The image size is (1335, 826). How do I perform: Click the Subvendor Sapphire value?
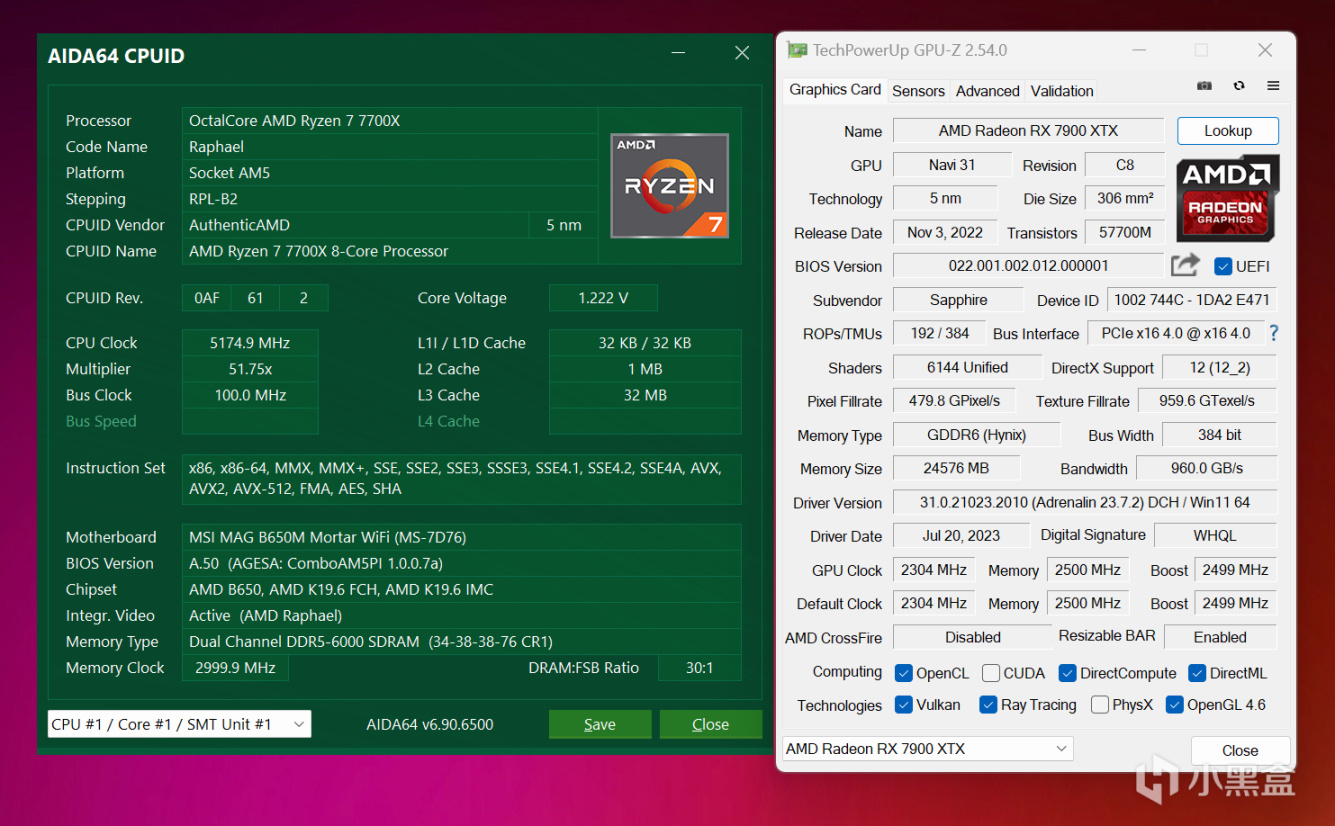958,300
